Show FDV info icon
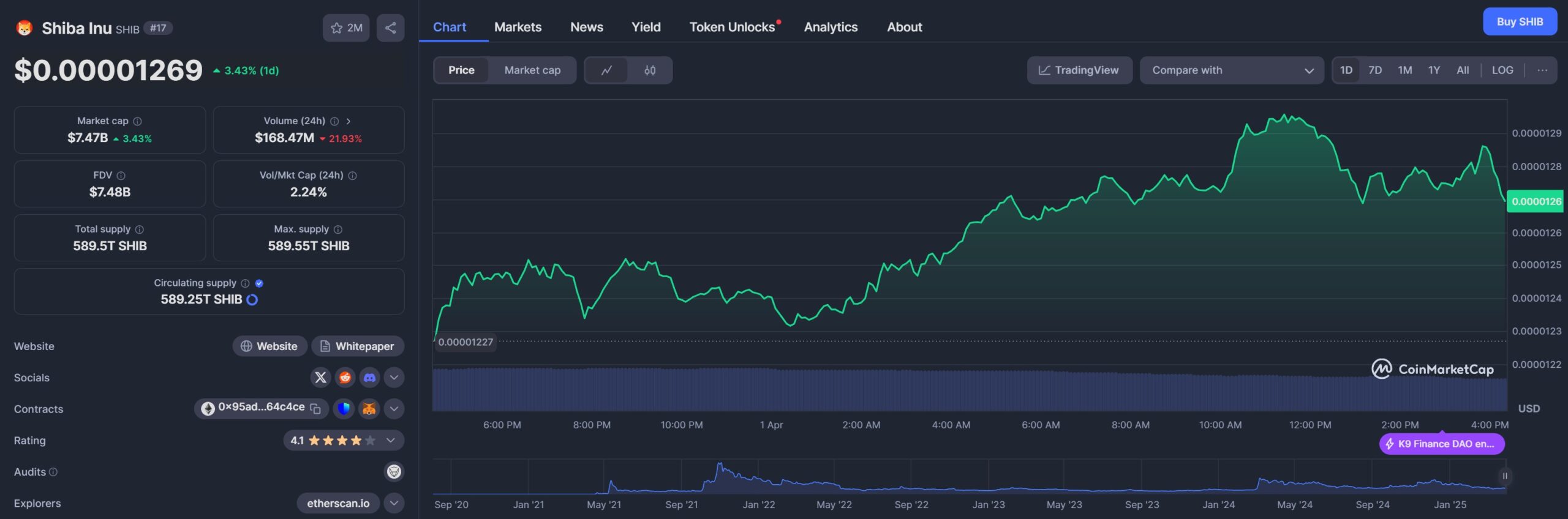The width and height of the screenshot is (1568, 519). (121, 176)
